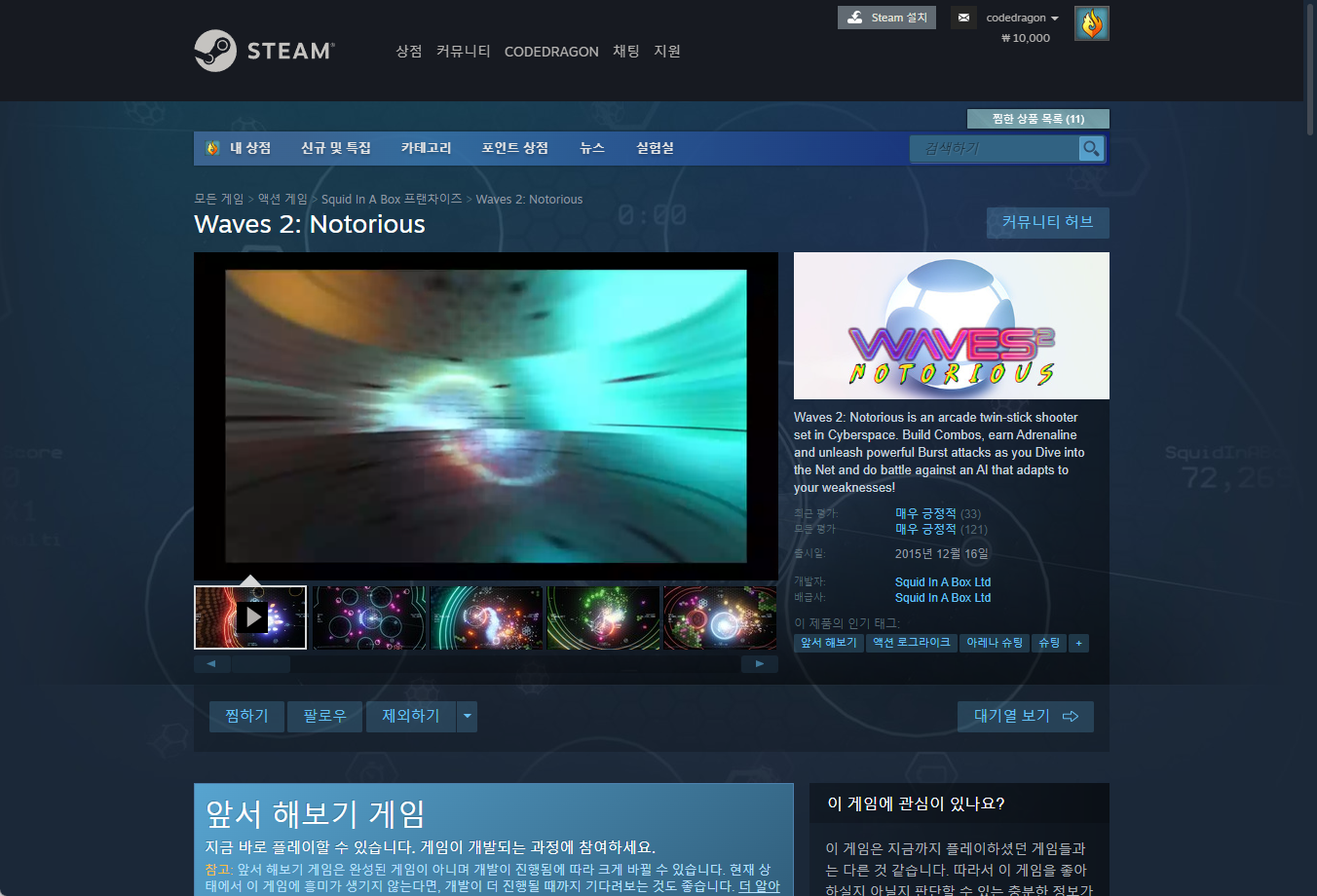Click Squid In A Box 프랜차이즈 breadcrumb
The image size is (1317, 896).
[x=392, y=199]
